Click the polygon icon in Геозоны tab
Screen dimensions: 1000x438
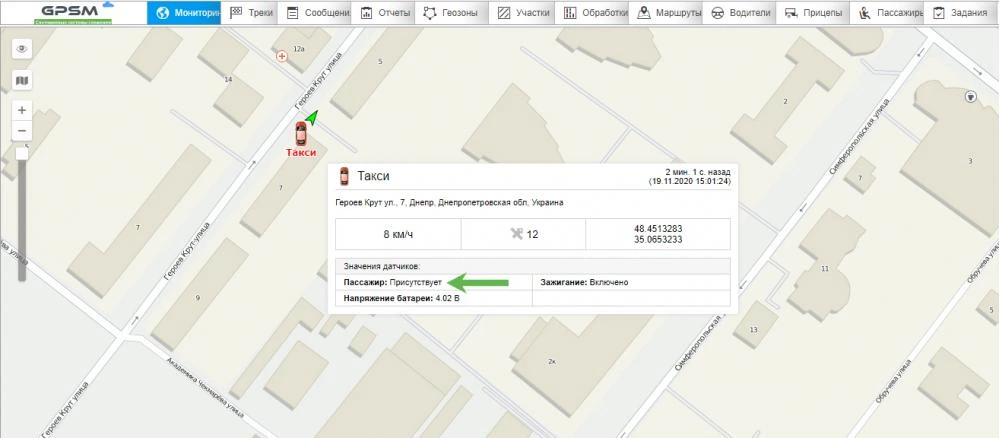[430, 13]
